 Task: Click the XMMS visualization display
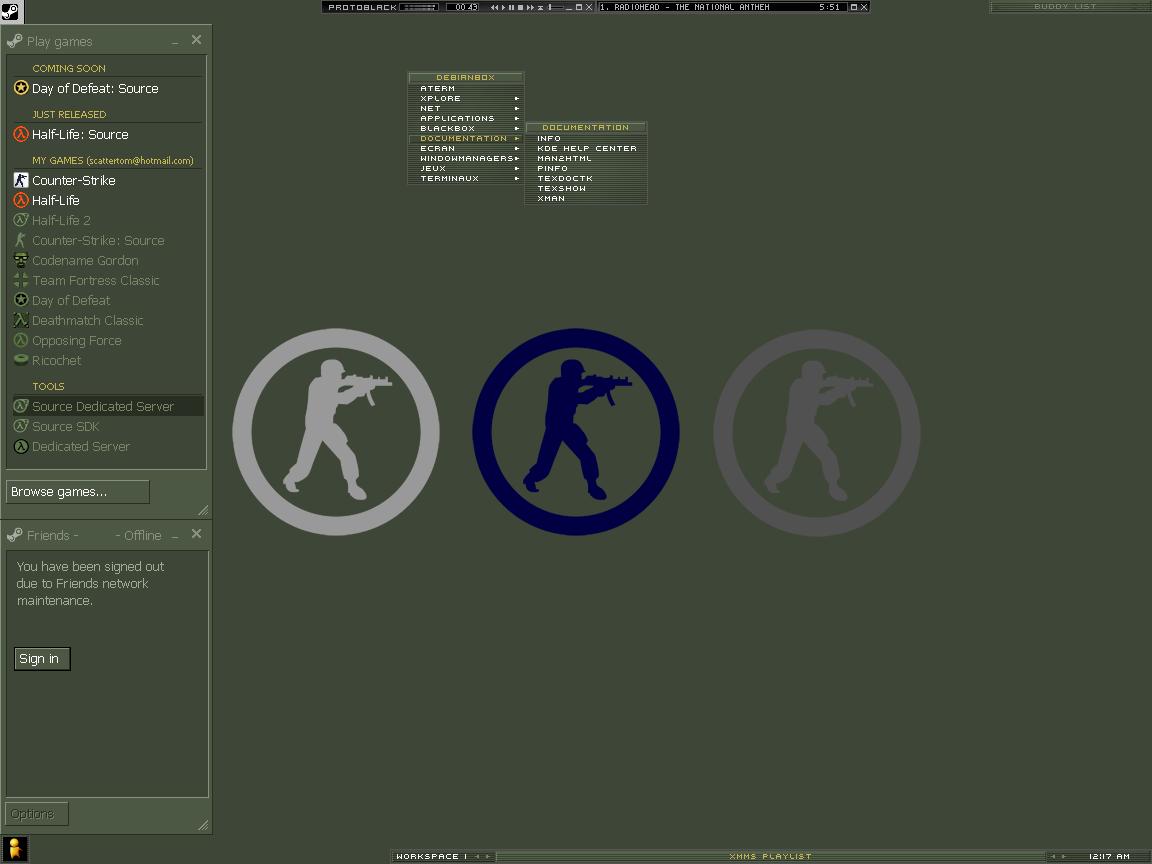419,7
